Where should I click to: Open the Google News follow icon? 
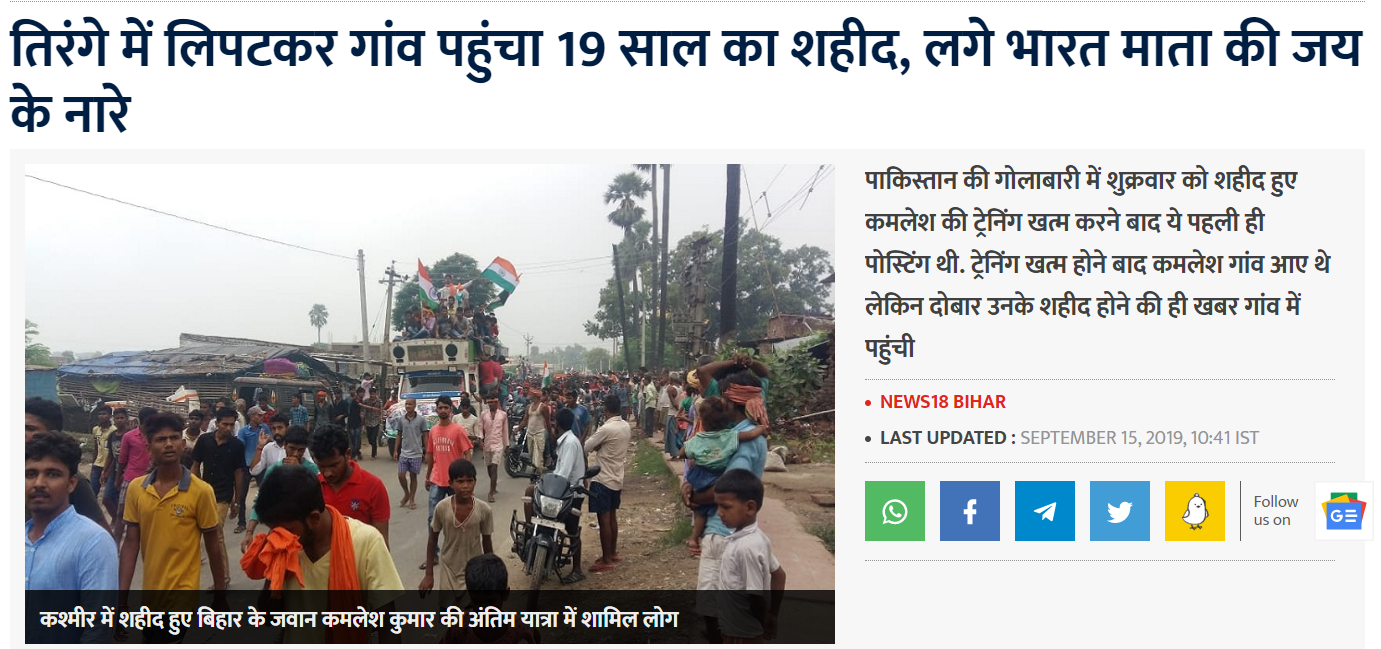[x=1344, y=511]
